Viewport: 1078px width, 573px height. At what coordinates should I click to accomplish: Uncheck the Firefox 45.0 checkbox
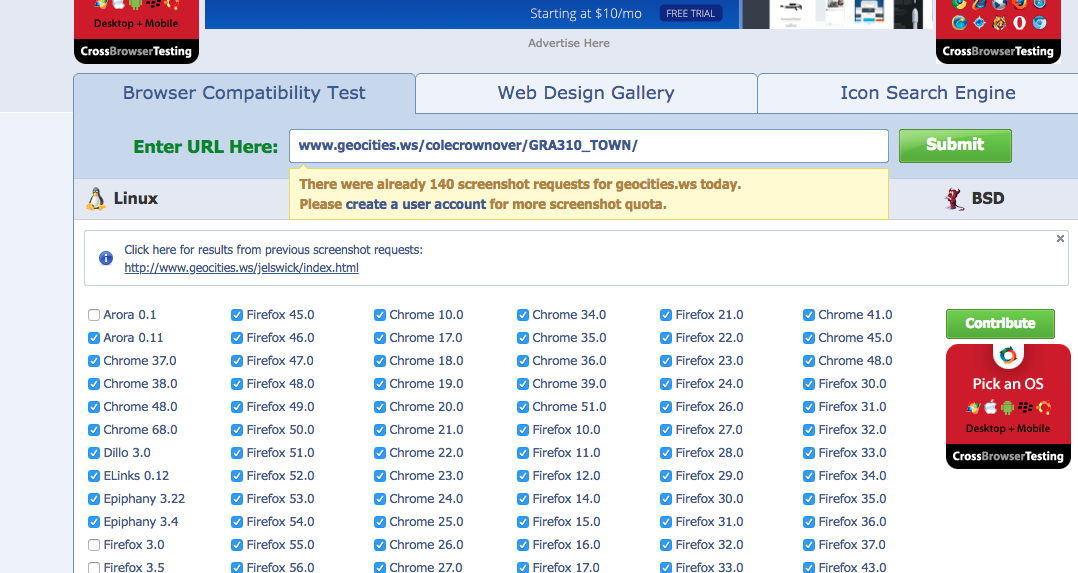coord(237,315)
